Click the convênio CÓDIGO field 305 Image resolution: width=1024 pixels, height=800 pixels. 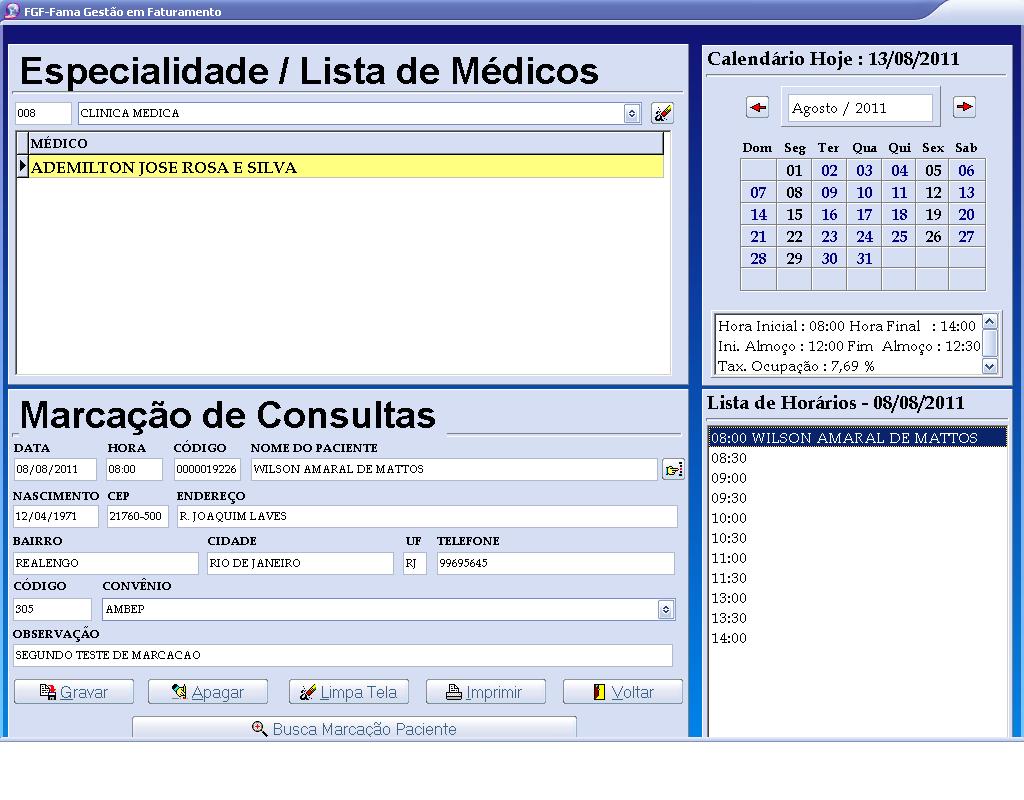pos(52,609)
